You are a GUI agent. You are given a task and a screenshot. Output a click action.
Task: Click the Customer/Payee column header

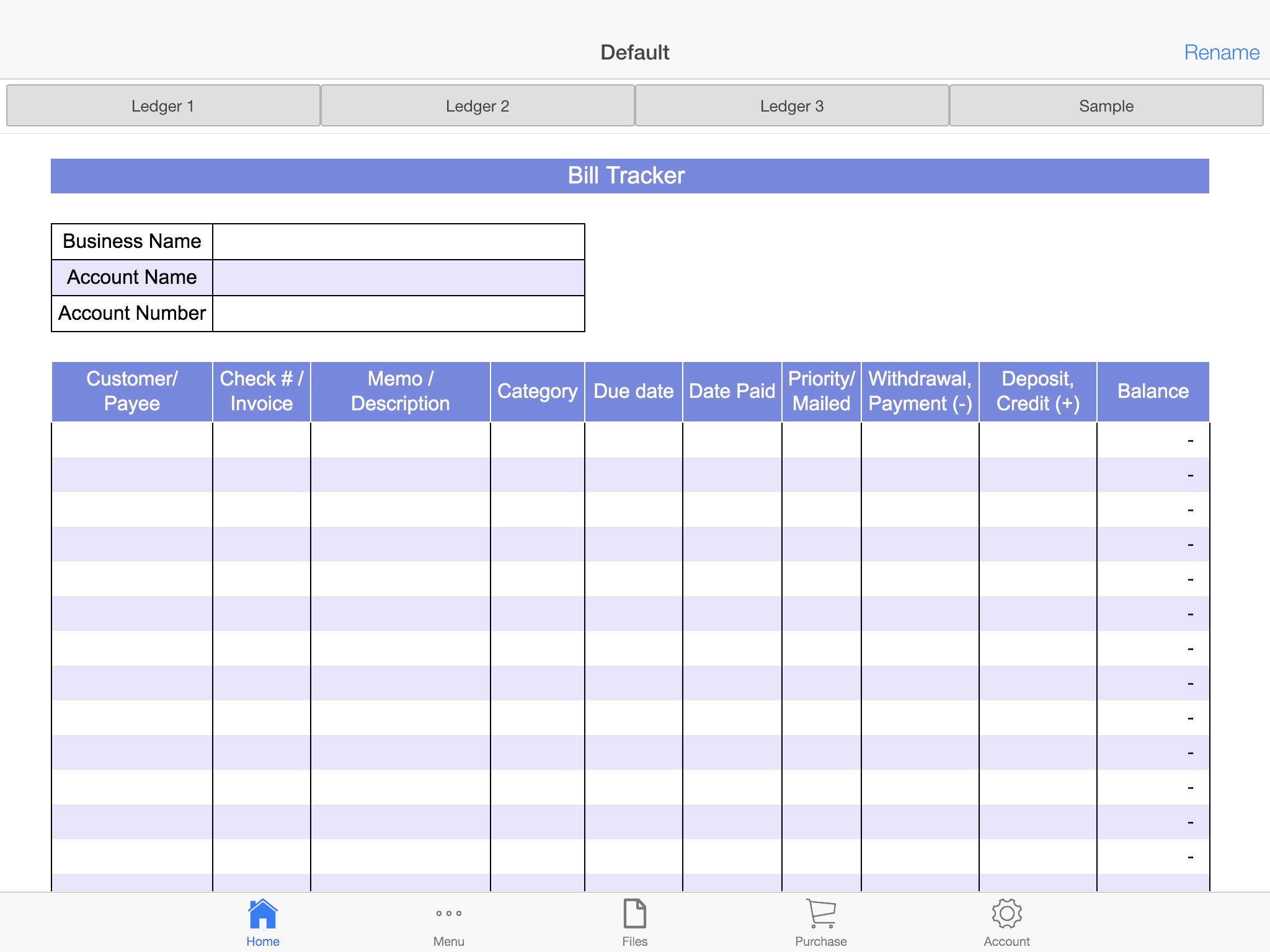(132, 392)
